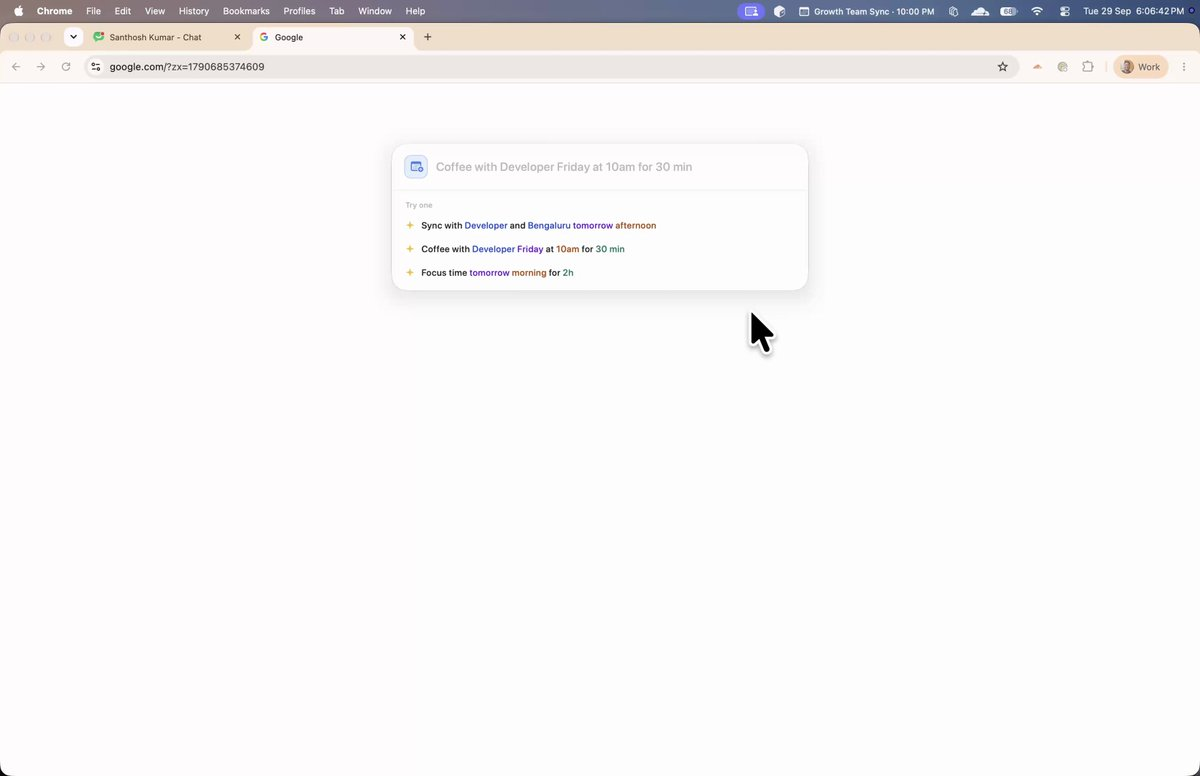1200x776 pixels.
Task: Close the Santhosh Kumar - Chat tab
Action: coord(237,37)
